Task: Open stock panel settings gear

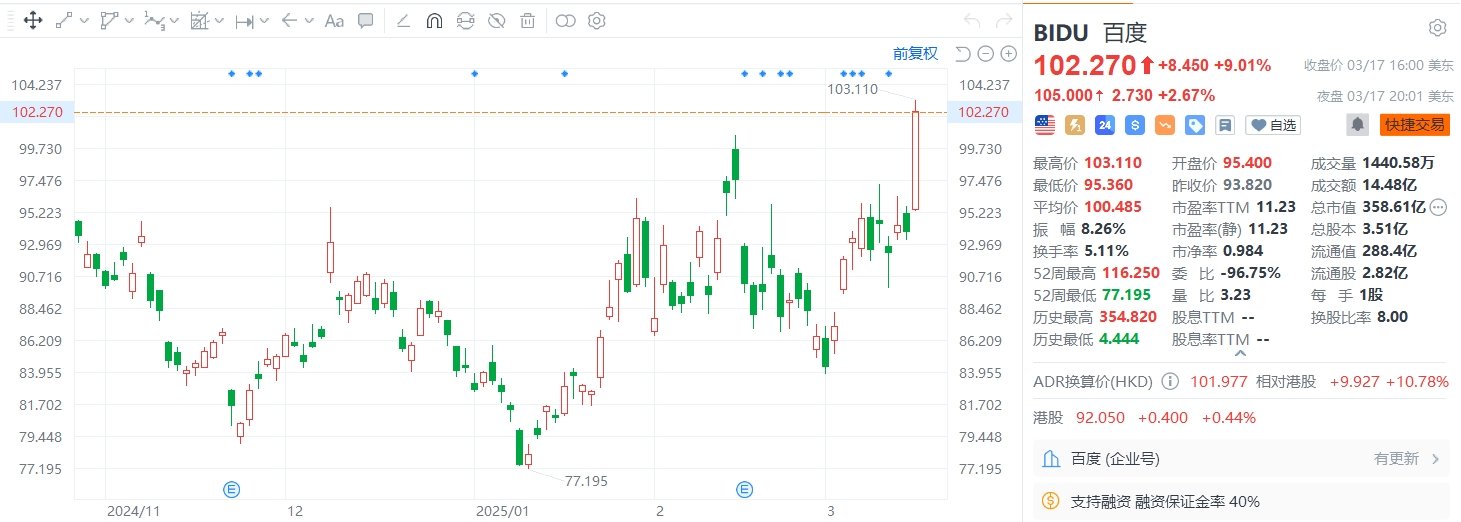Action: point(1437,28)
